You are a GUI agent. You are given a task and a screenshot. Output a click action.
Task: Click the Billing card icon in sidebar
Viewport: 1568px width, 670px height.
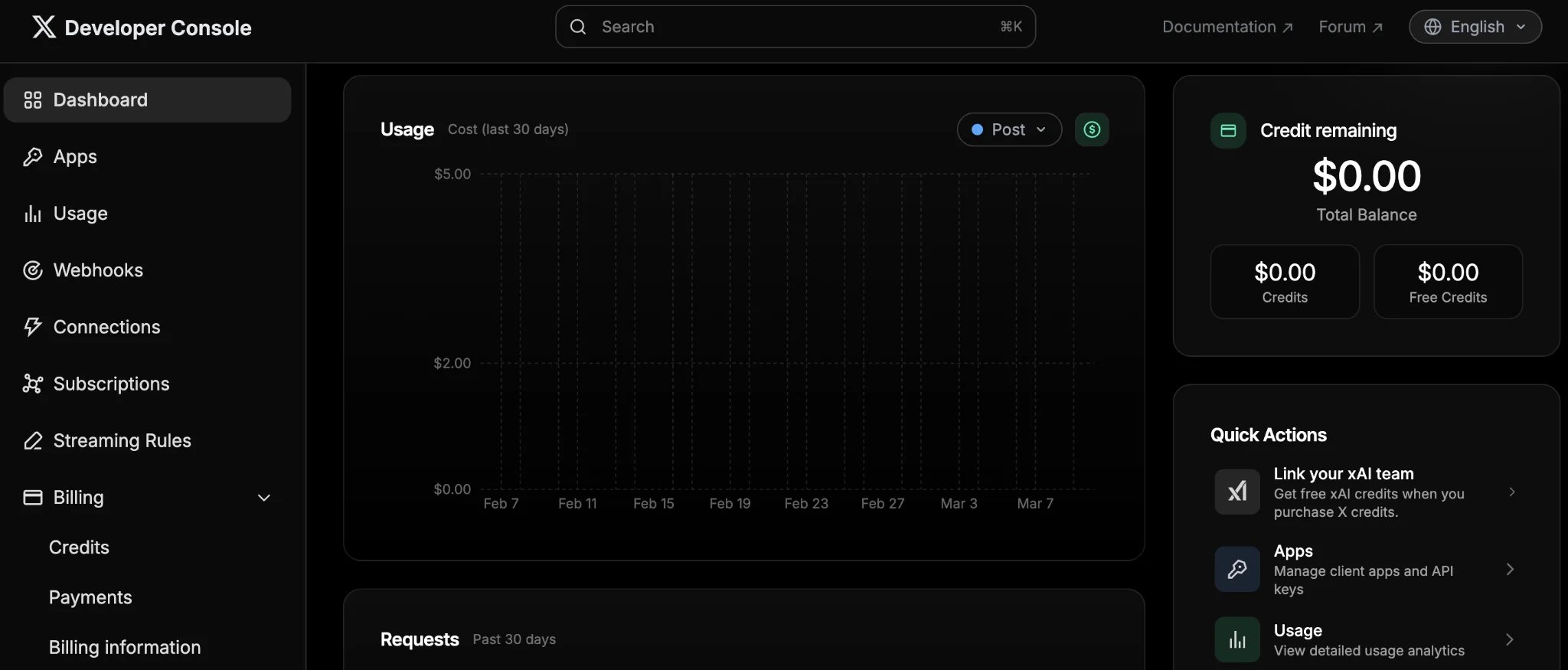(32, 498)
